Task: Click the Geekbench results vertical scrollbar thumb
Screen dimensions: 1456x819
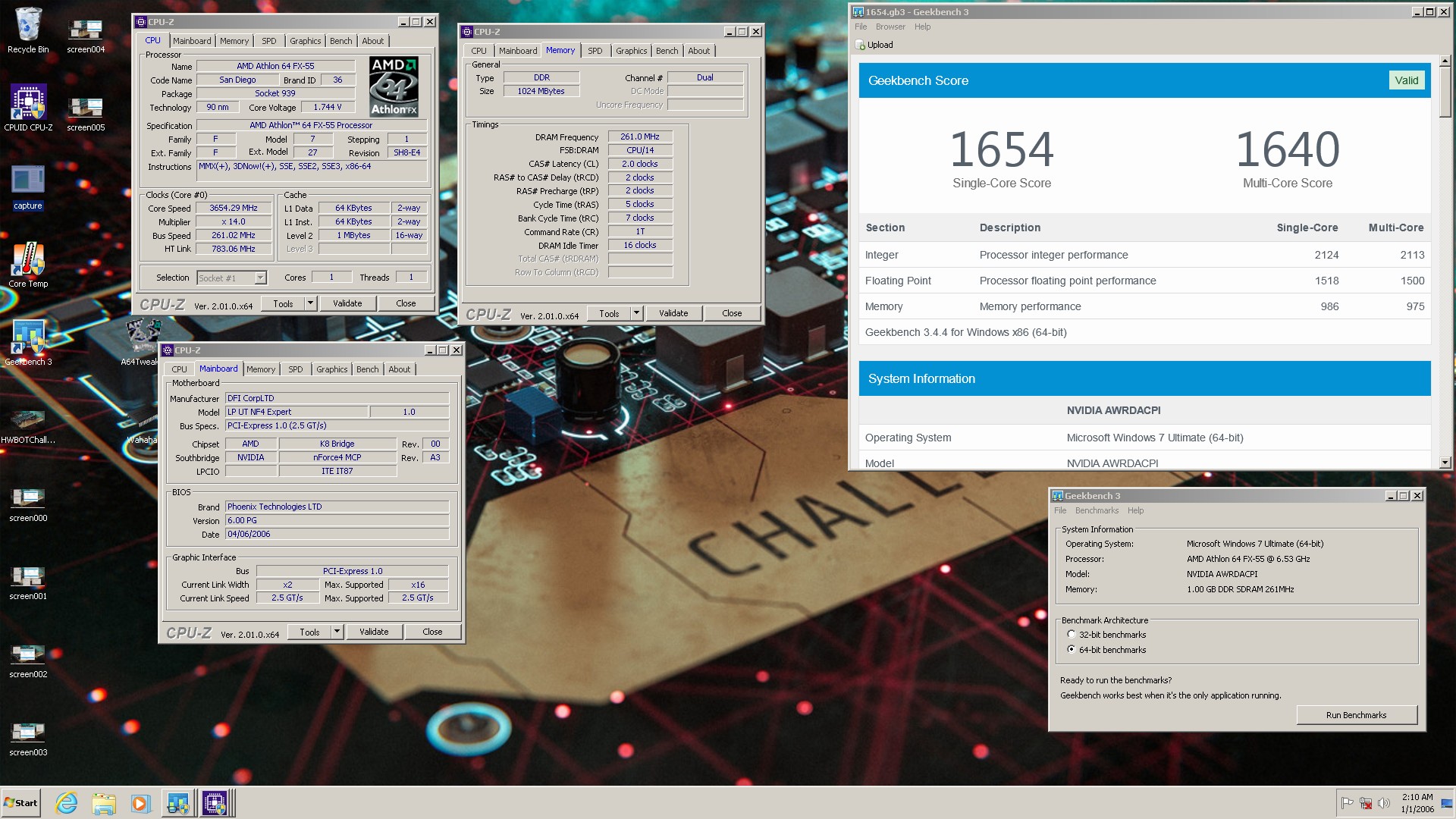Action: click(x=1445, y=92)
